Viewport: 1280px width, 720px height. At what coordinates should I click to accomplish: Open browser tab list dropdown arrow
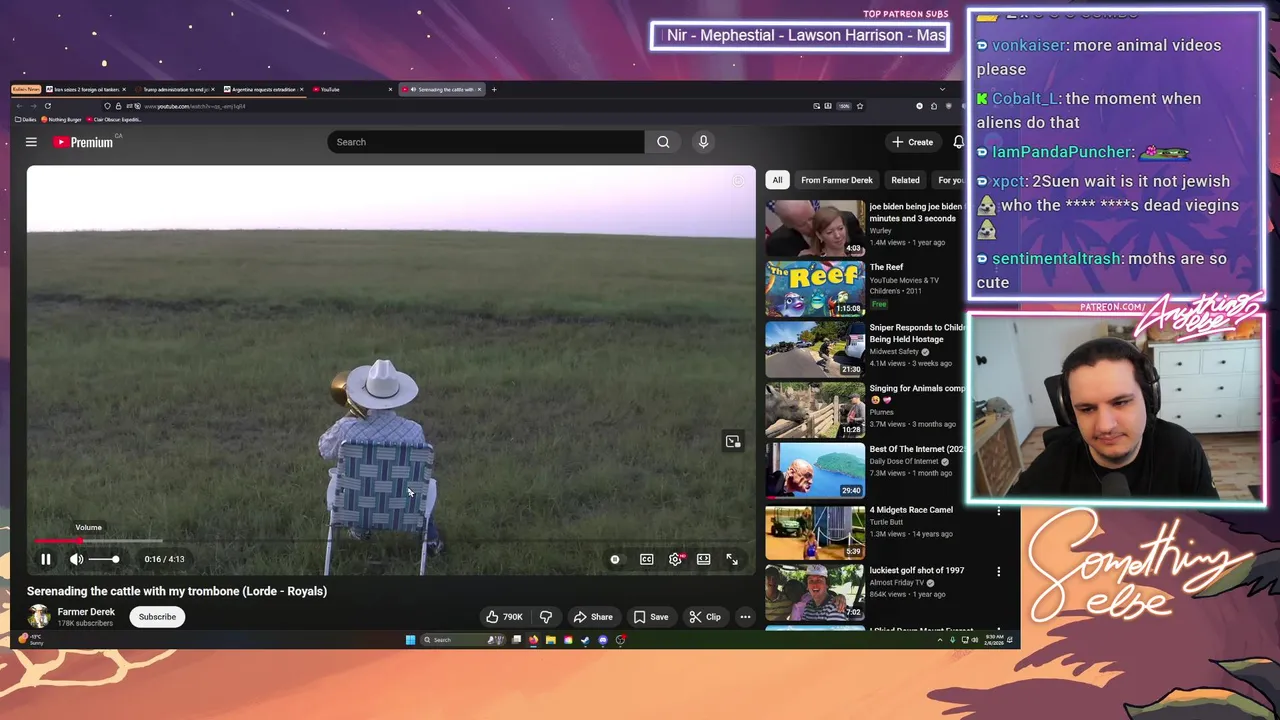[x=942, y=89]
